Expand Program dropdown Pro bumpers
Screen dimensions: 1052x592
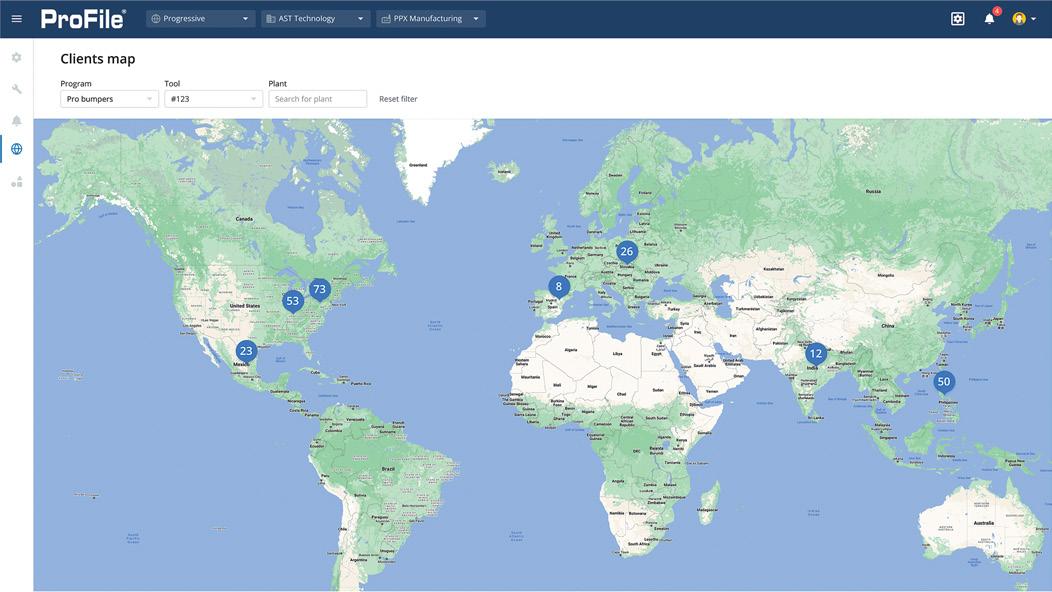(x=109, y=99)
